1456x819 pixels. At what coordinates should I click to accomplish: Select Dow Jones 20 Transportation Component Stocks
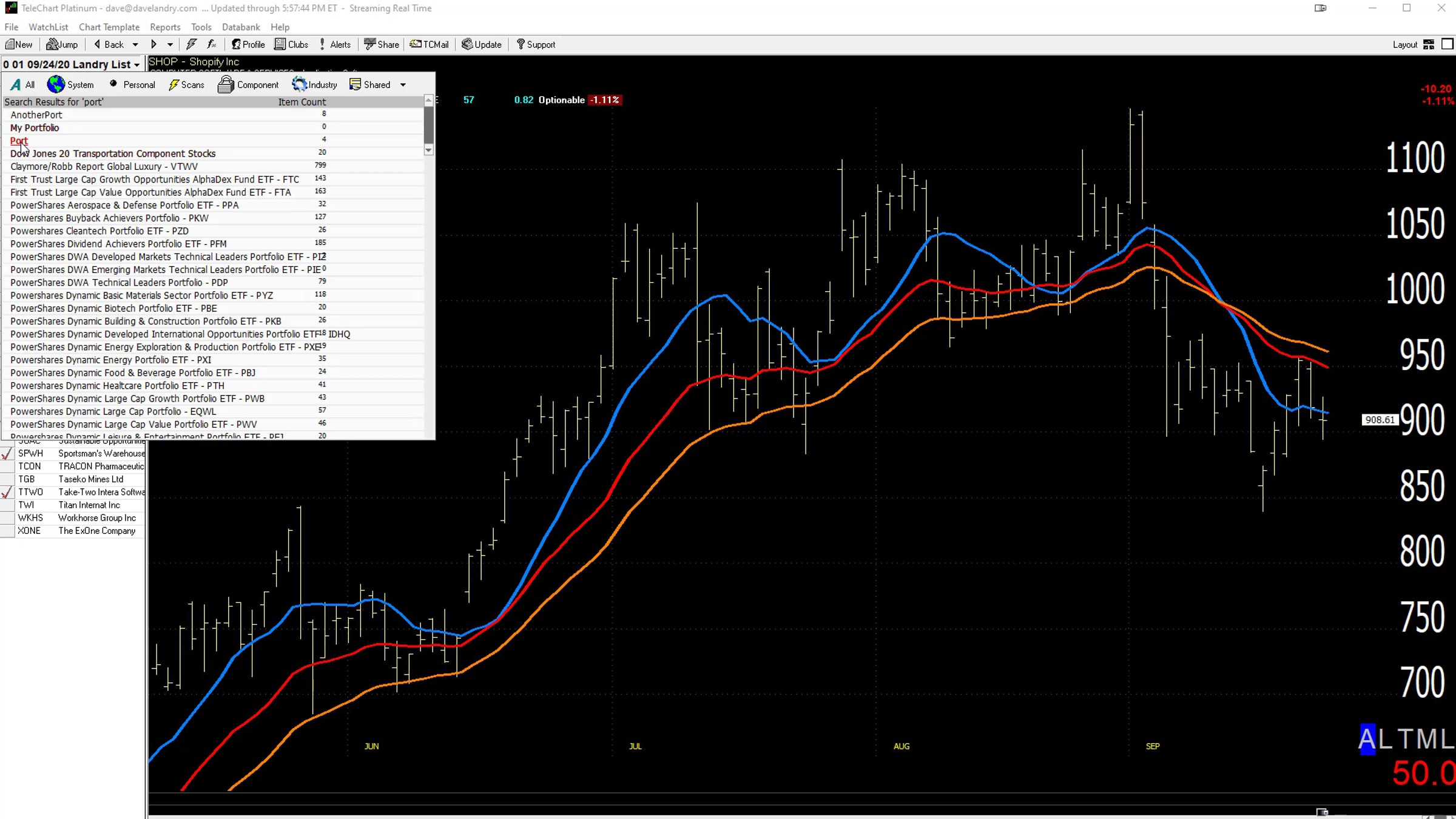click(113, 153)
